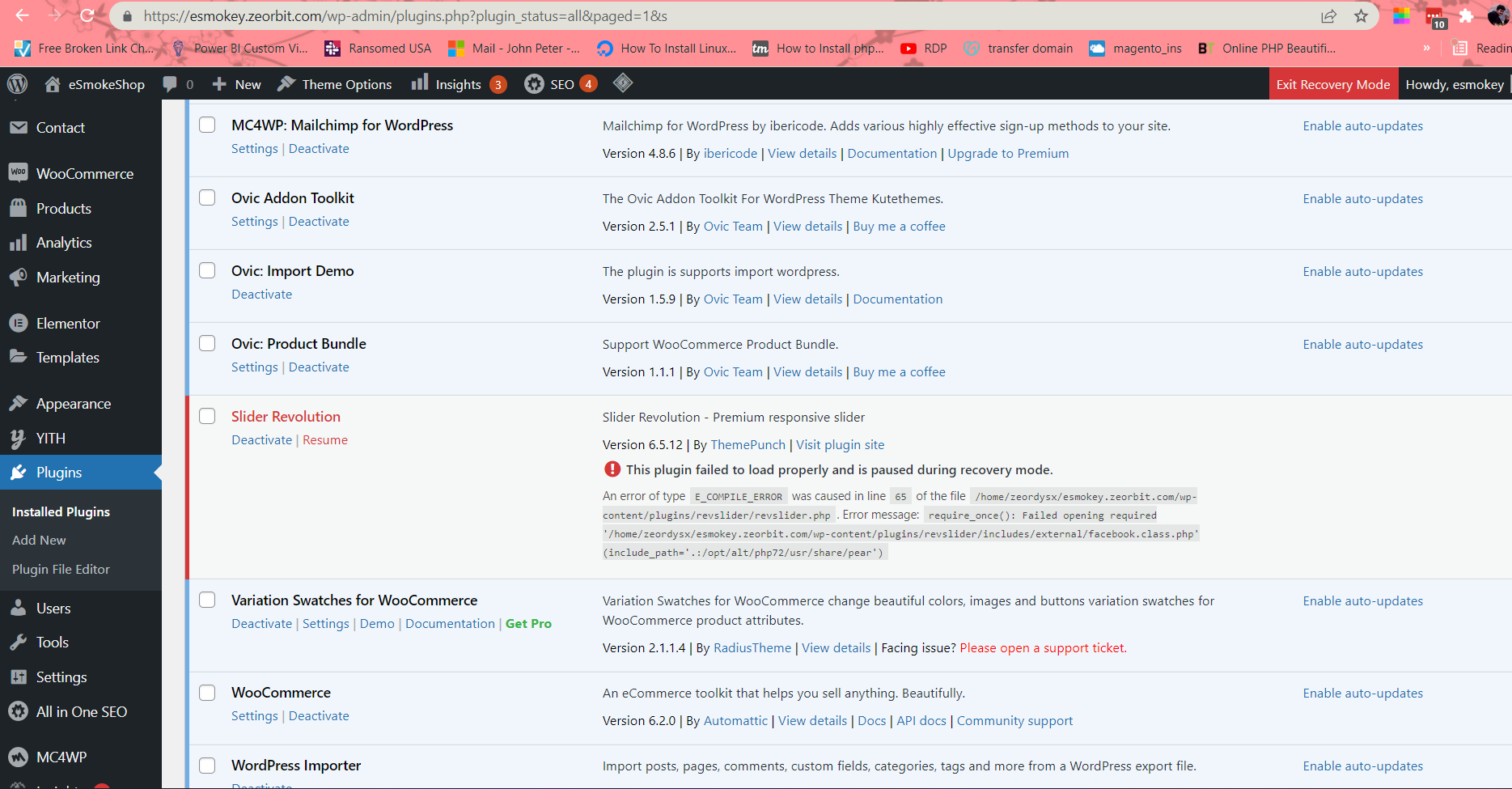
Task: Click Upgrade to Premium for Mailchimp
Action: click(x=1008, y=154)
